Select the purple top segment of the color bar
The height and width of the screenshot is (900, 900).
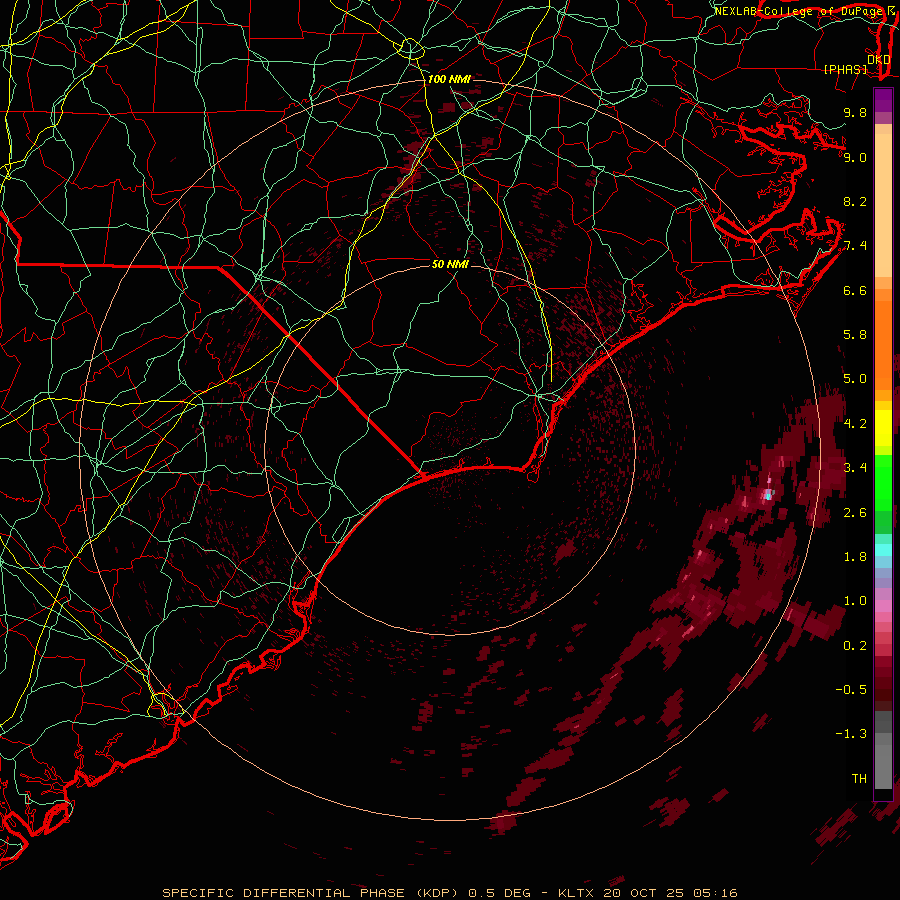pyautogui.click(x=883, y=100)
